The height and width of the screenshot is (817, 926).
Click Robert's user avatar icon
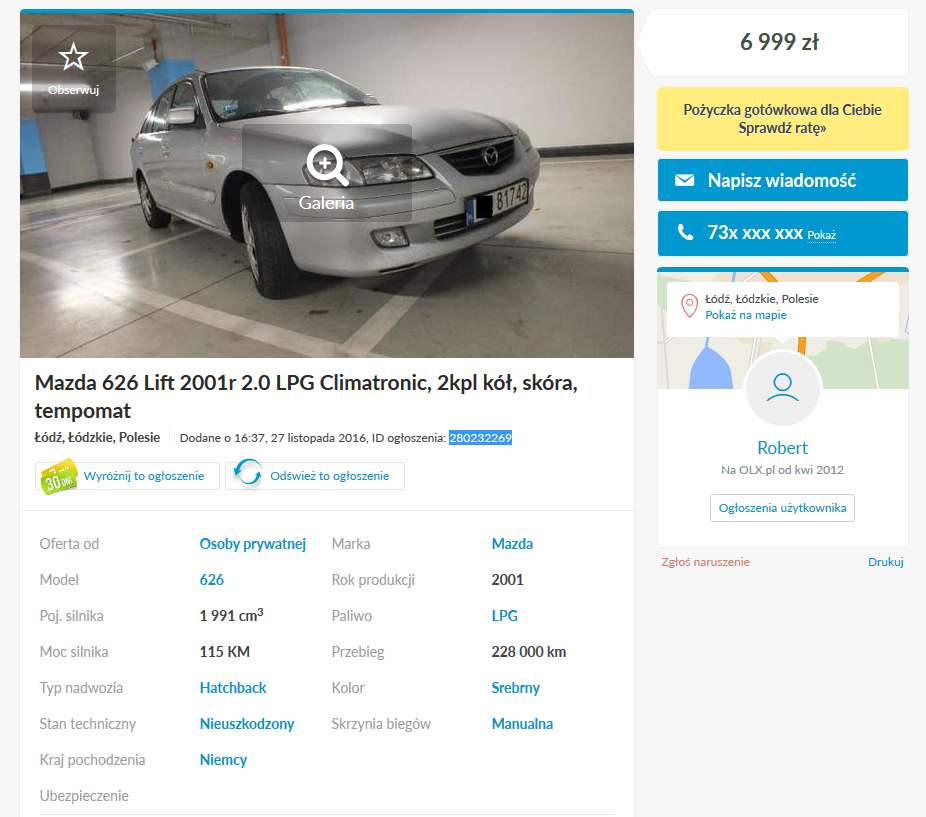point(782,388)
